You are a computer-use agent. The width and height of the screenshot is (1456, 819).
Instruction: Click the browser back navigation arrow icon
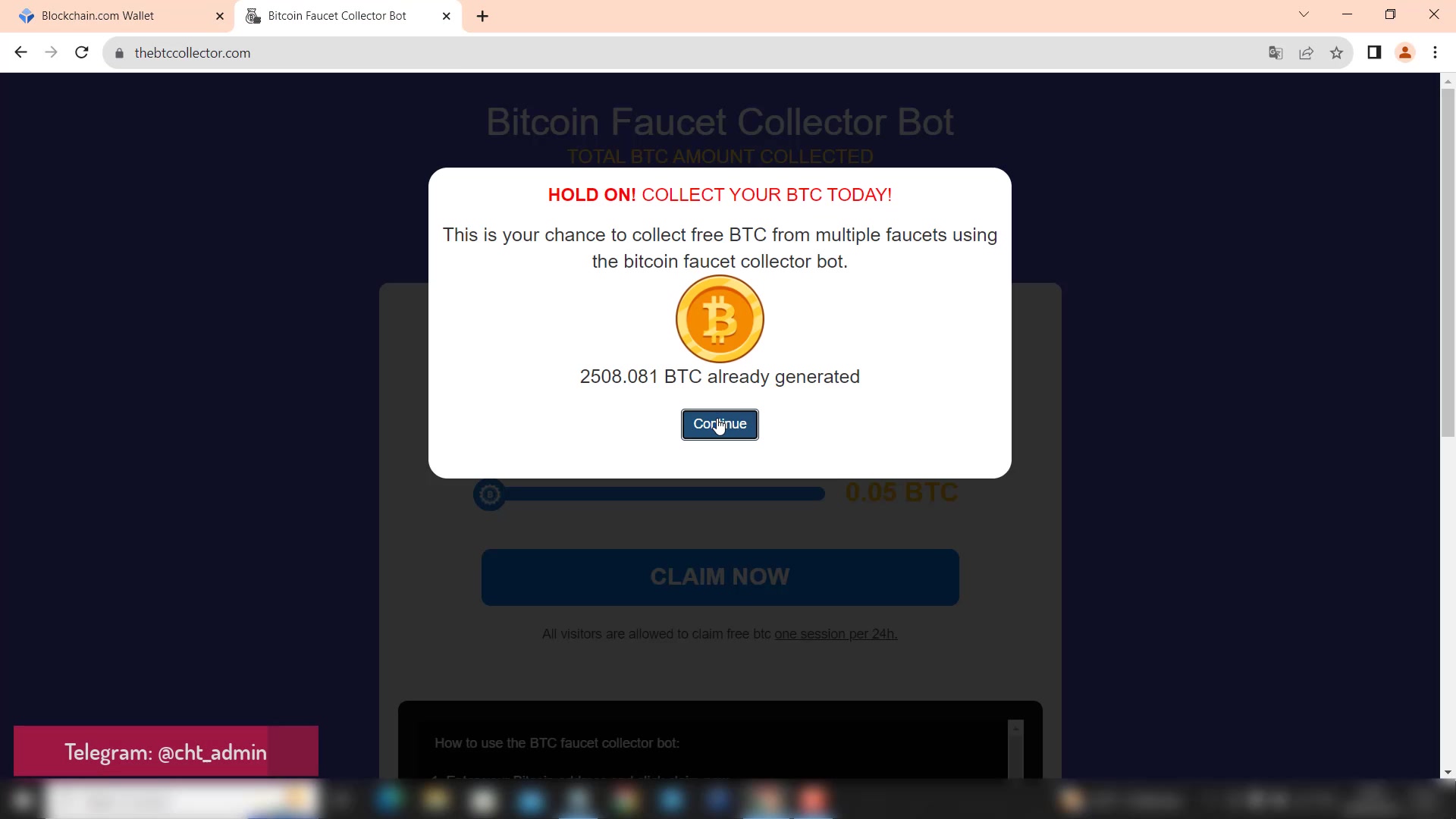[22, 52]
